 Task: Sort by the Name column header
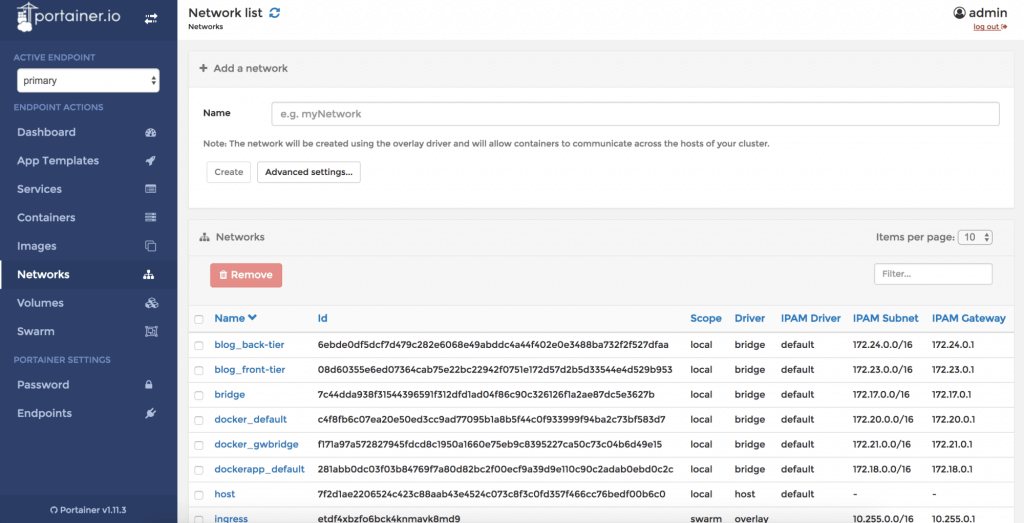pyautogui.click(x=236, y=319)
